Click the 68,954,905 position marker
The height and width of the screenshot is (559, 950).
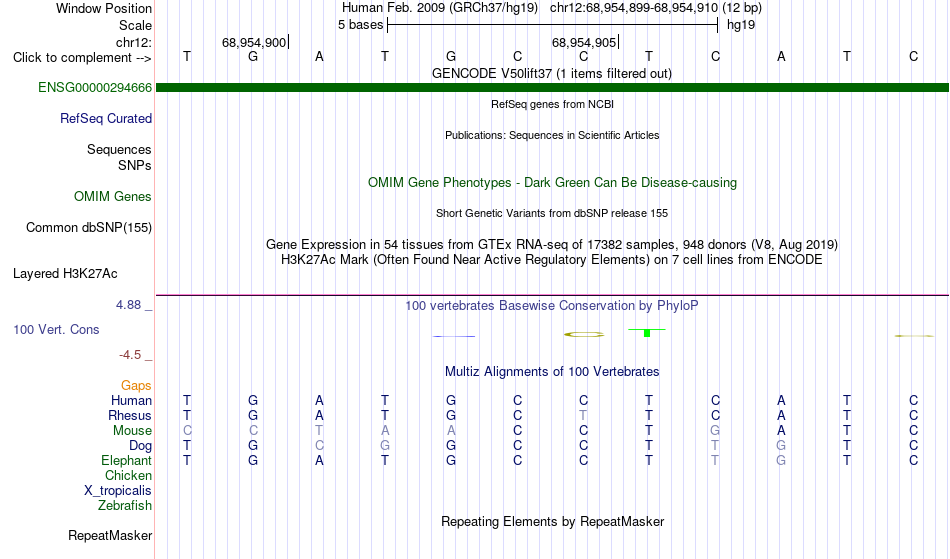click(585, 42)
